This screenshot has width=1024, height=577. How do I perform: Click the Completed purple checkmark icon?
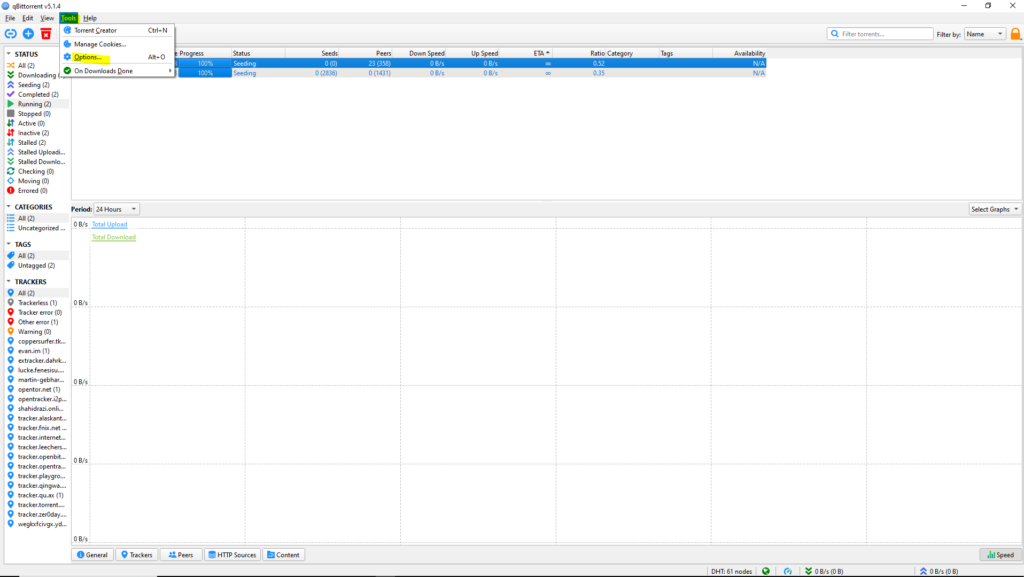tap(10, 94)
